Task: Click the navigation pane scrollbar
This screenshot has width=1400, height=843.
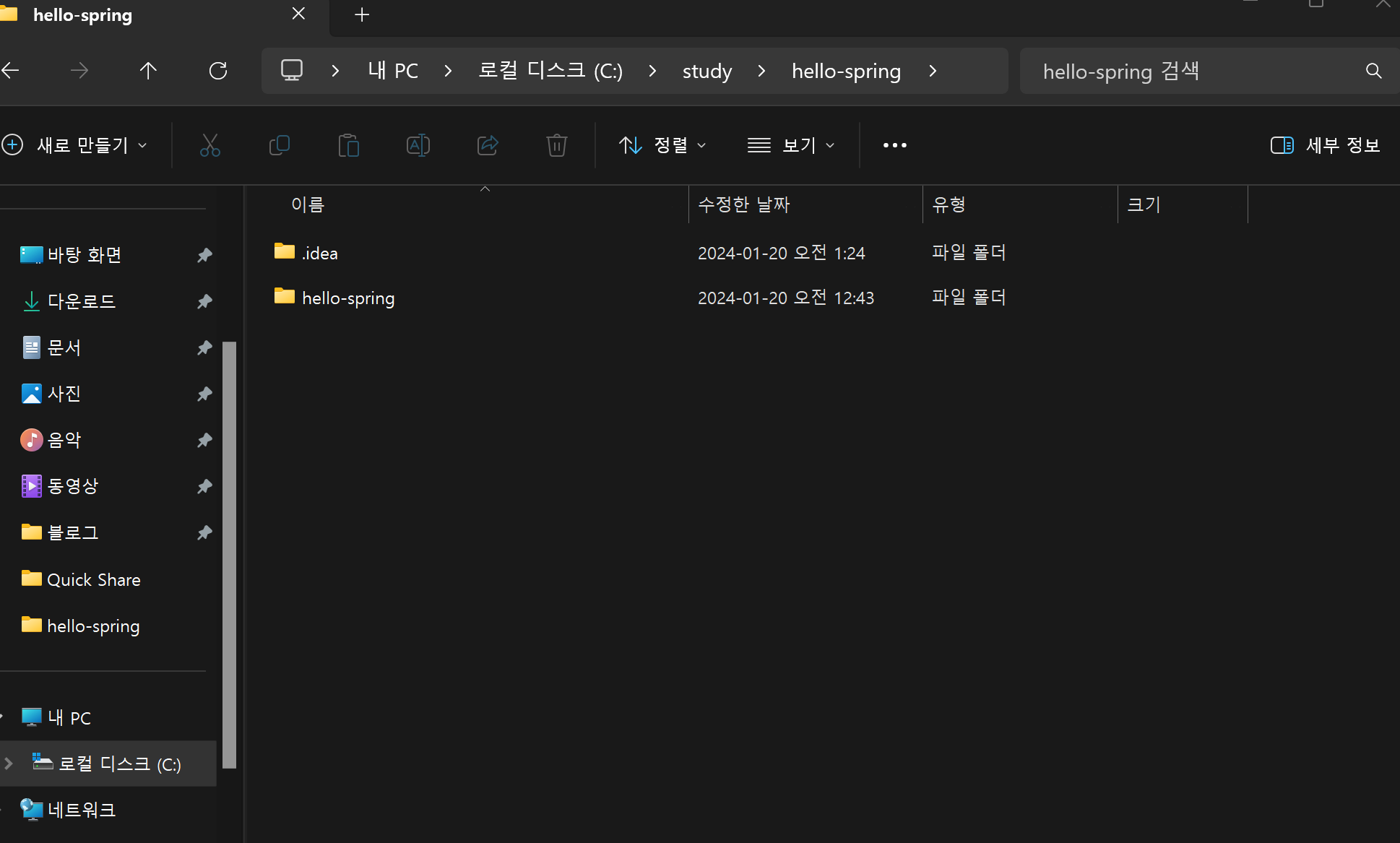Action: (230, 555)
